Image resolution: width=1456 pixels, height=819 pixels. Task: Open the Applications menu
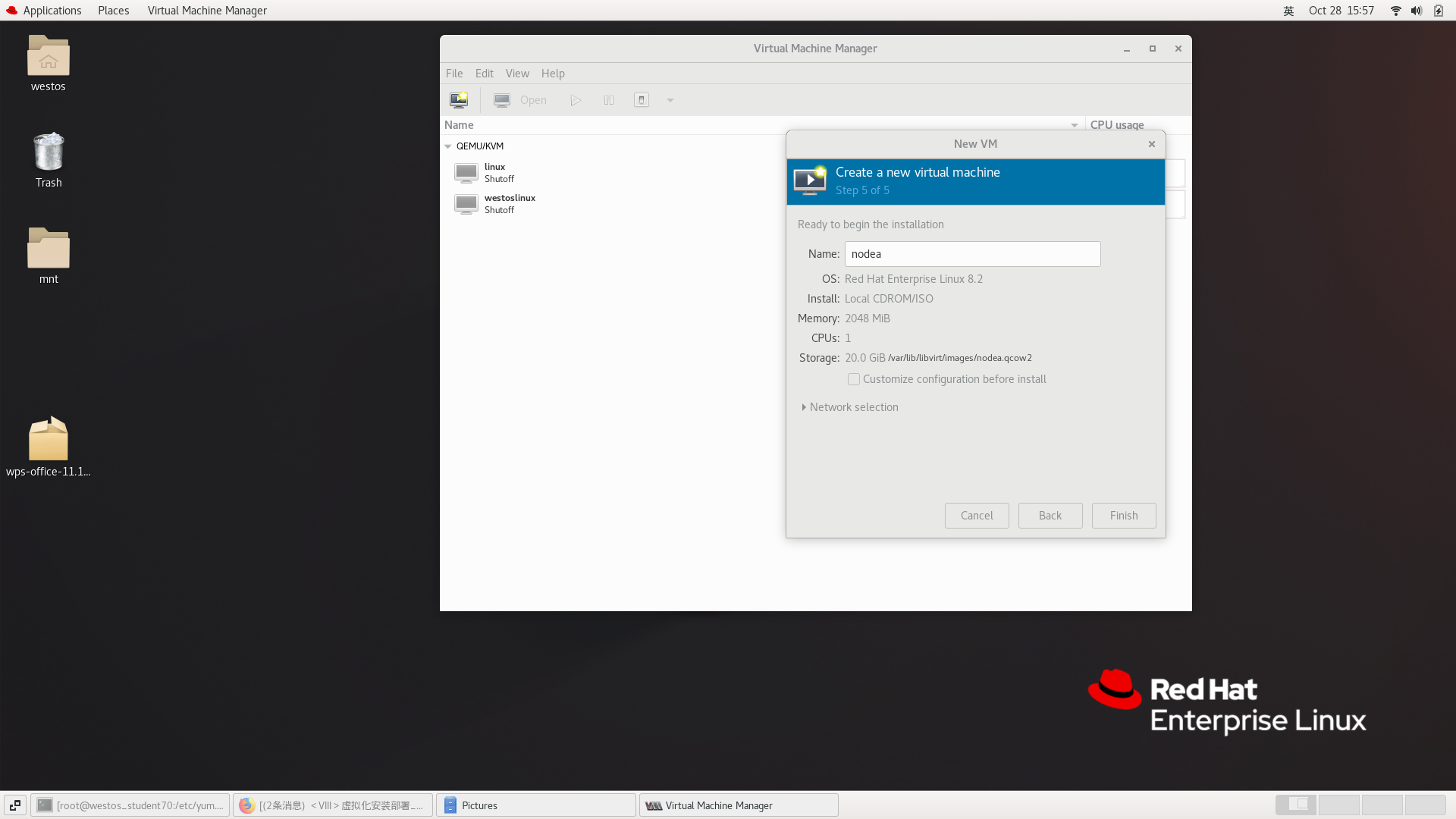click(x=44, y=11)
